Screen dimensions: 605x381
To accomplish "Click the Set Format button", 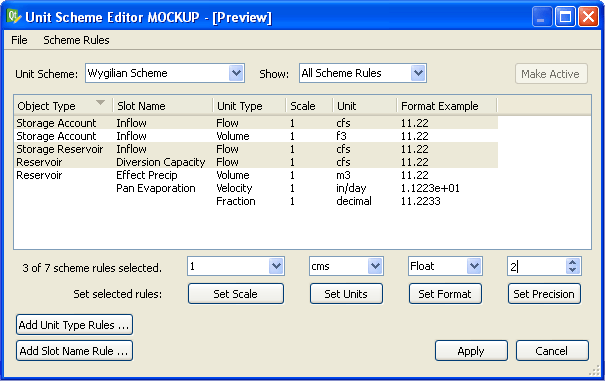I will pos(445,294).
